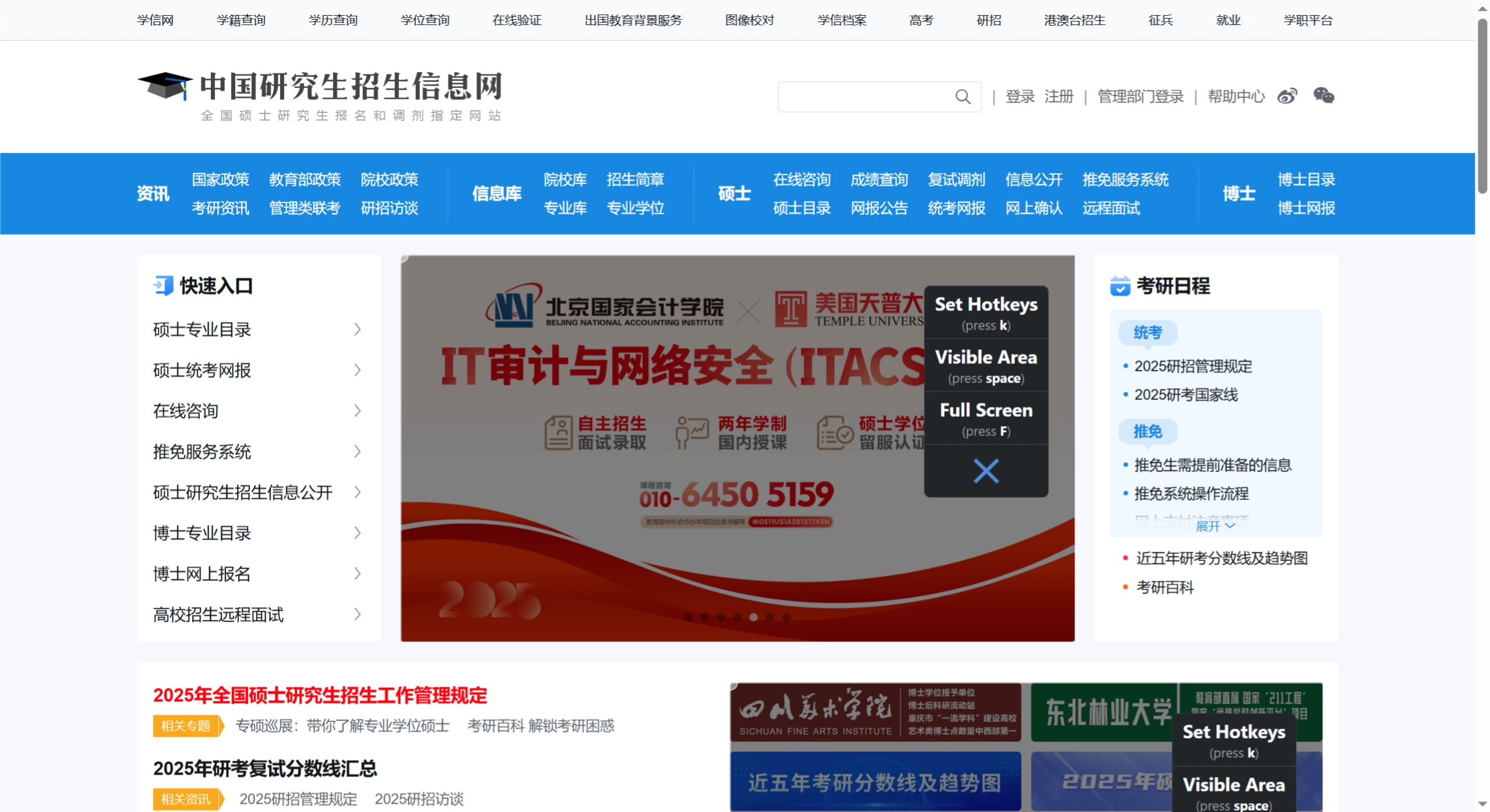1490x812 pixels.
Task: Open 2025研招访谈 link
Action: click(x=419, y=799)
